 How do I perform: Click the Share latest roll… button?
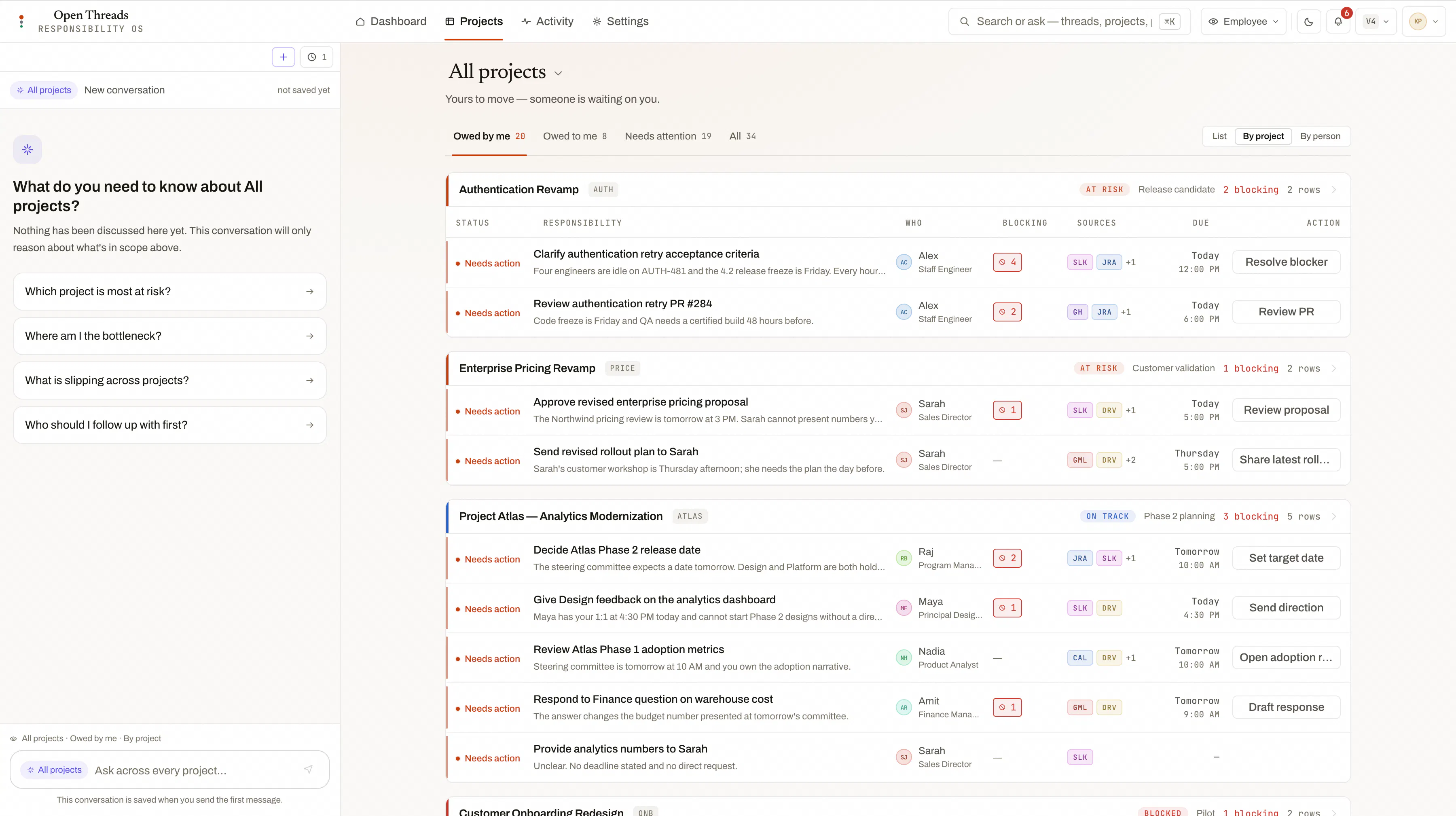click(x=1286, y=460)
